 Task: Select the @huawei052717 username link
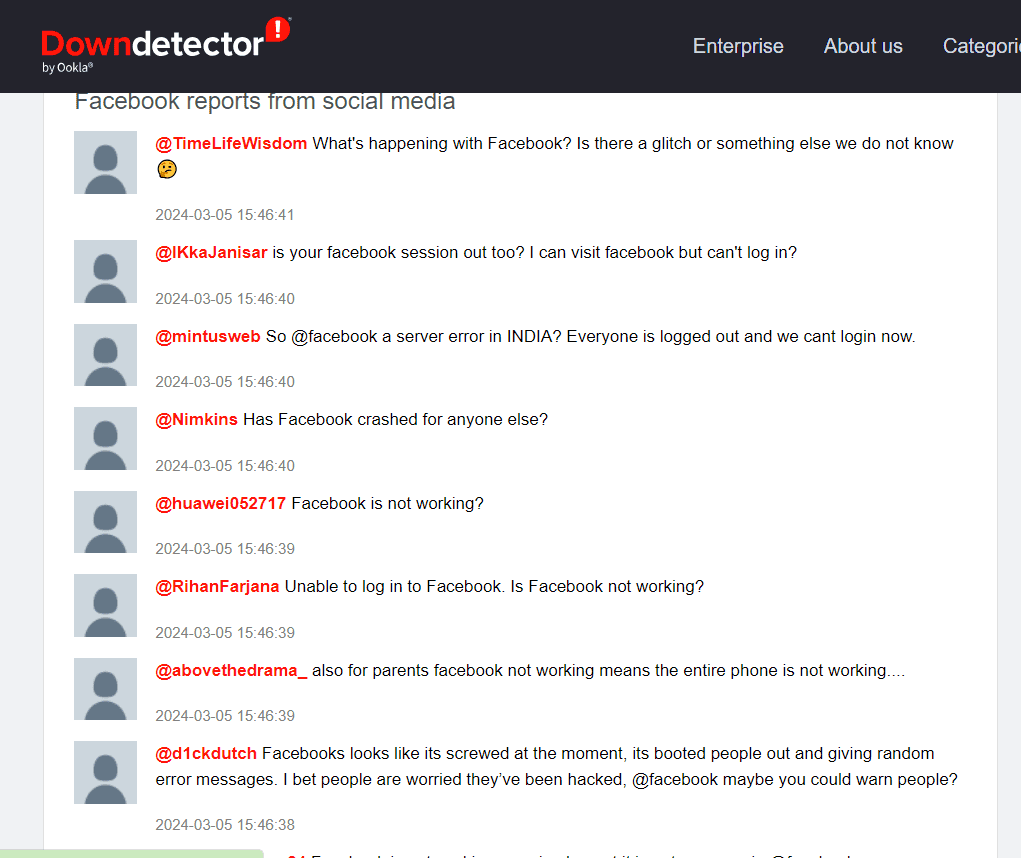[220, 503]
